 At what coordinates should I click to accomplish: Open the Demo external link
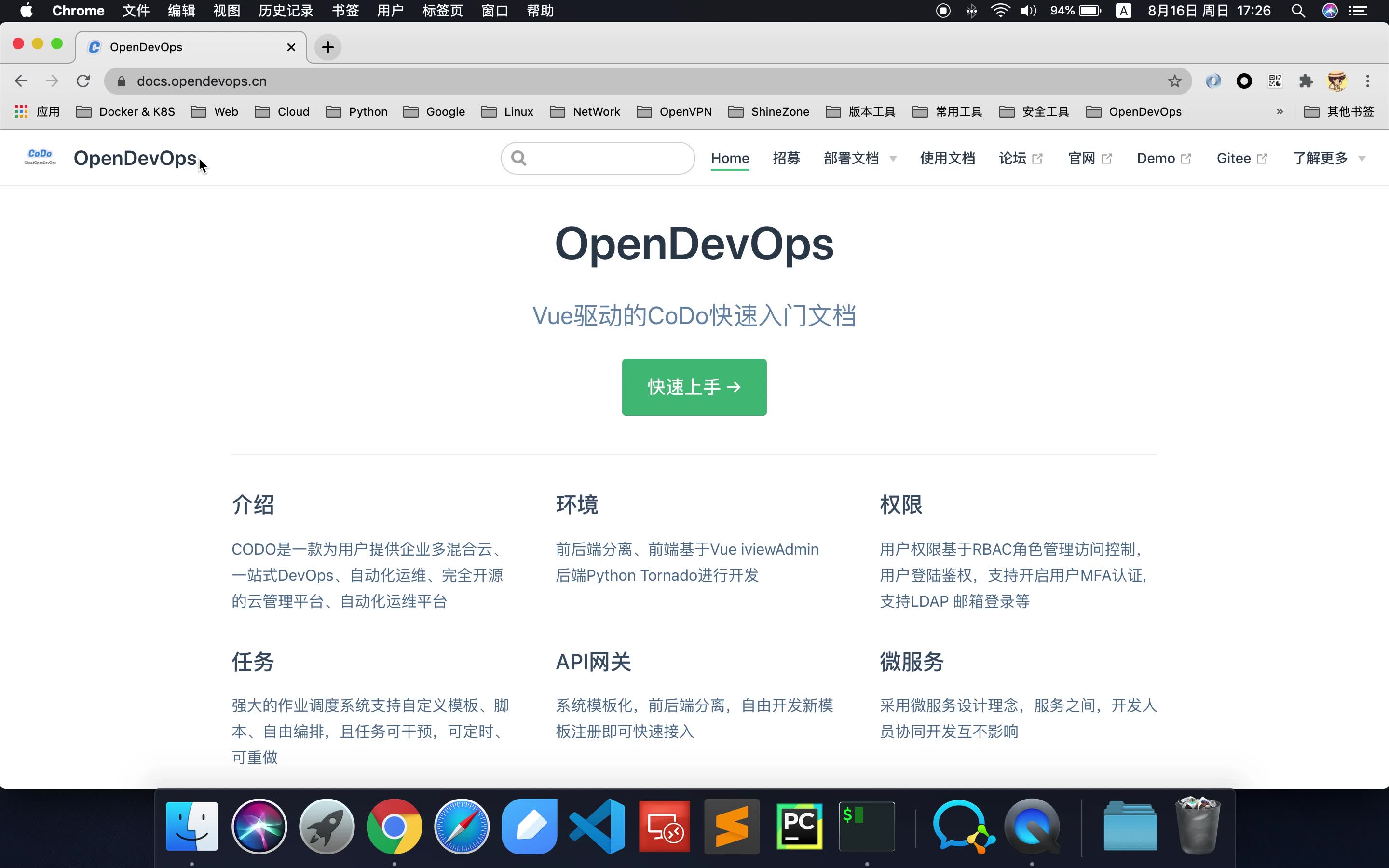[x=1164, y=159]
